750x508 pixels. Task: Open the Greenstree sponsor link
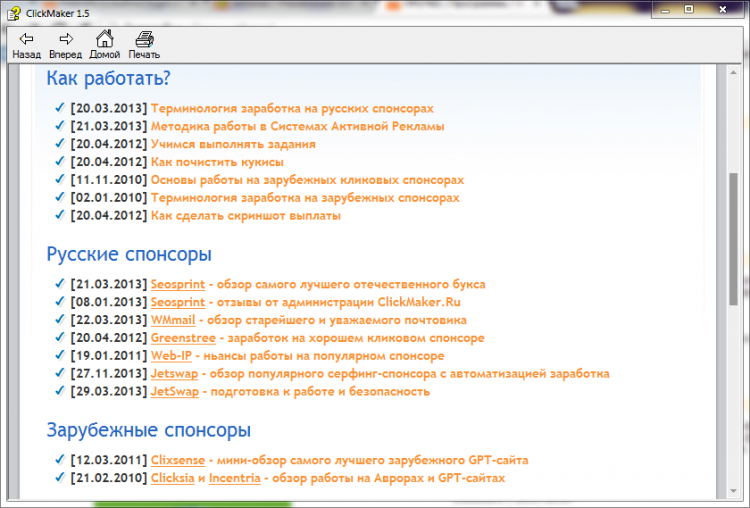[x=183, y=338]
